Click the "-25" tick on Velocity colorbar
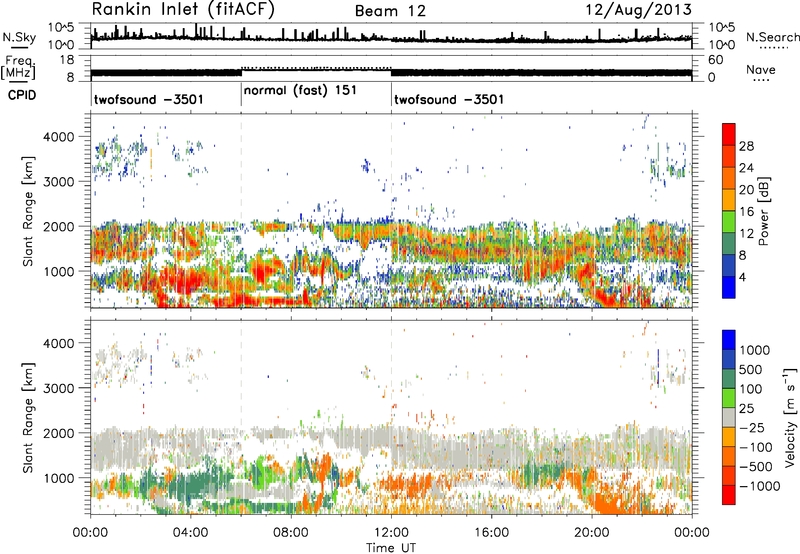The image size is (800, 554). (x=752, y=427)
